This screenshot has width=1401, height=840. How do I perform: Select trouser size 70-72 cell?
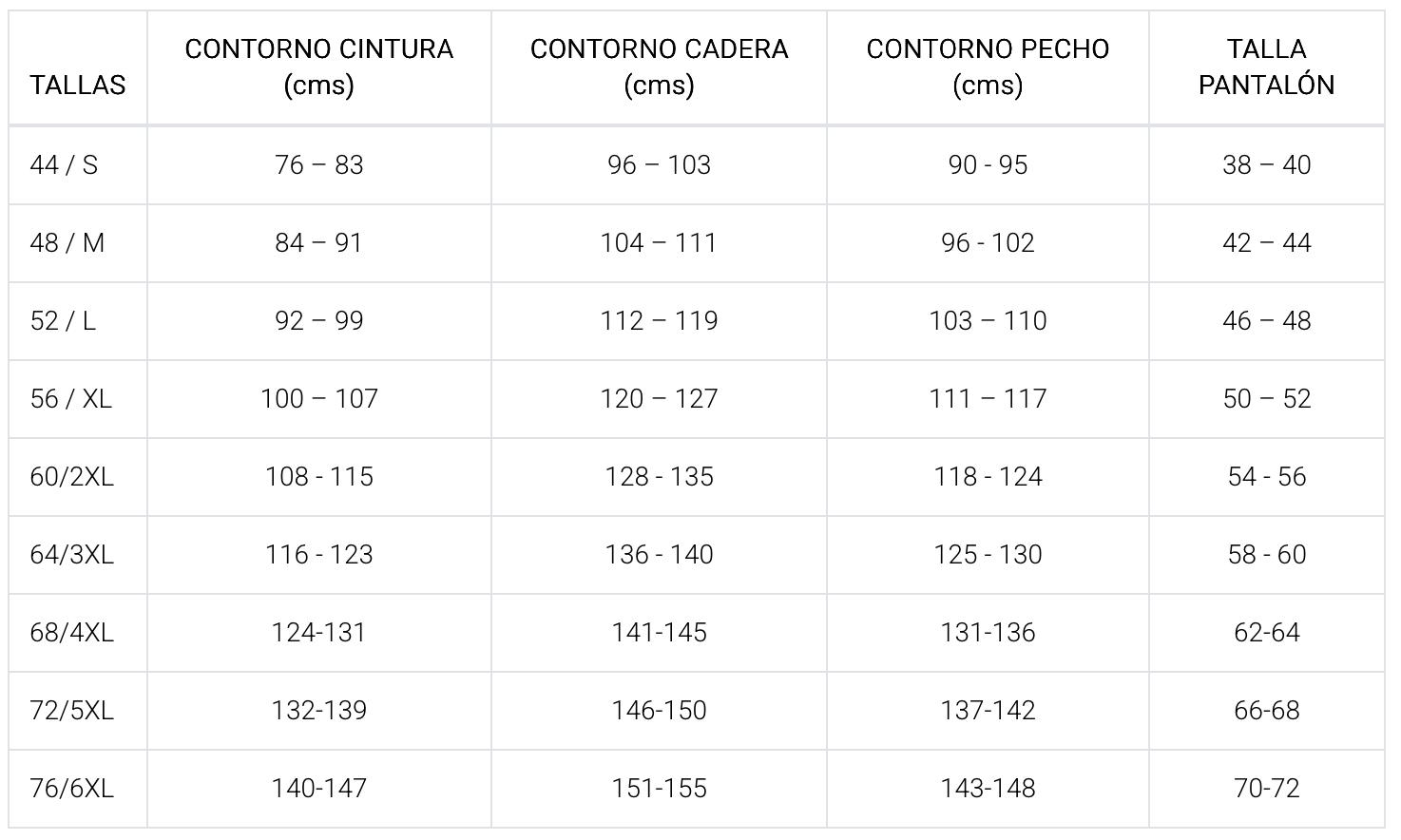pos(1266,788)
